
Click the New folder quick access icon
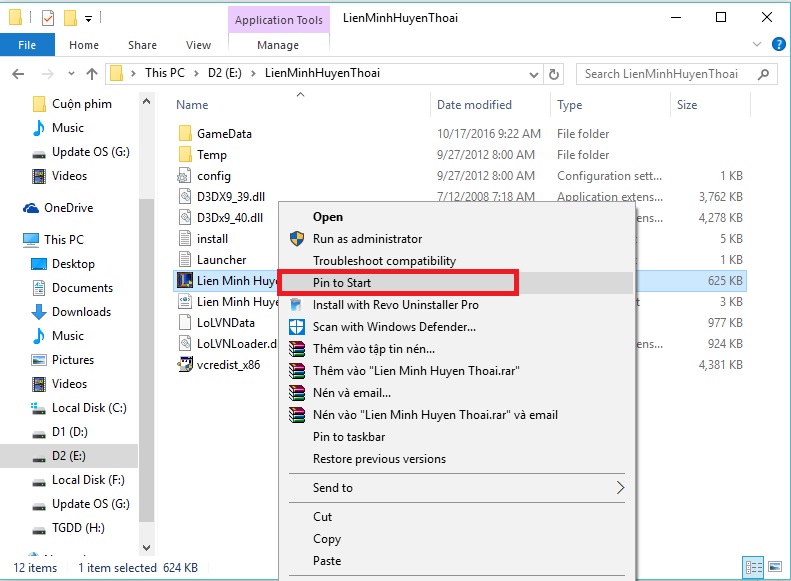[x=70, y=18]
